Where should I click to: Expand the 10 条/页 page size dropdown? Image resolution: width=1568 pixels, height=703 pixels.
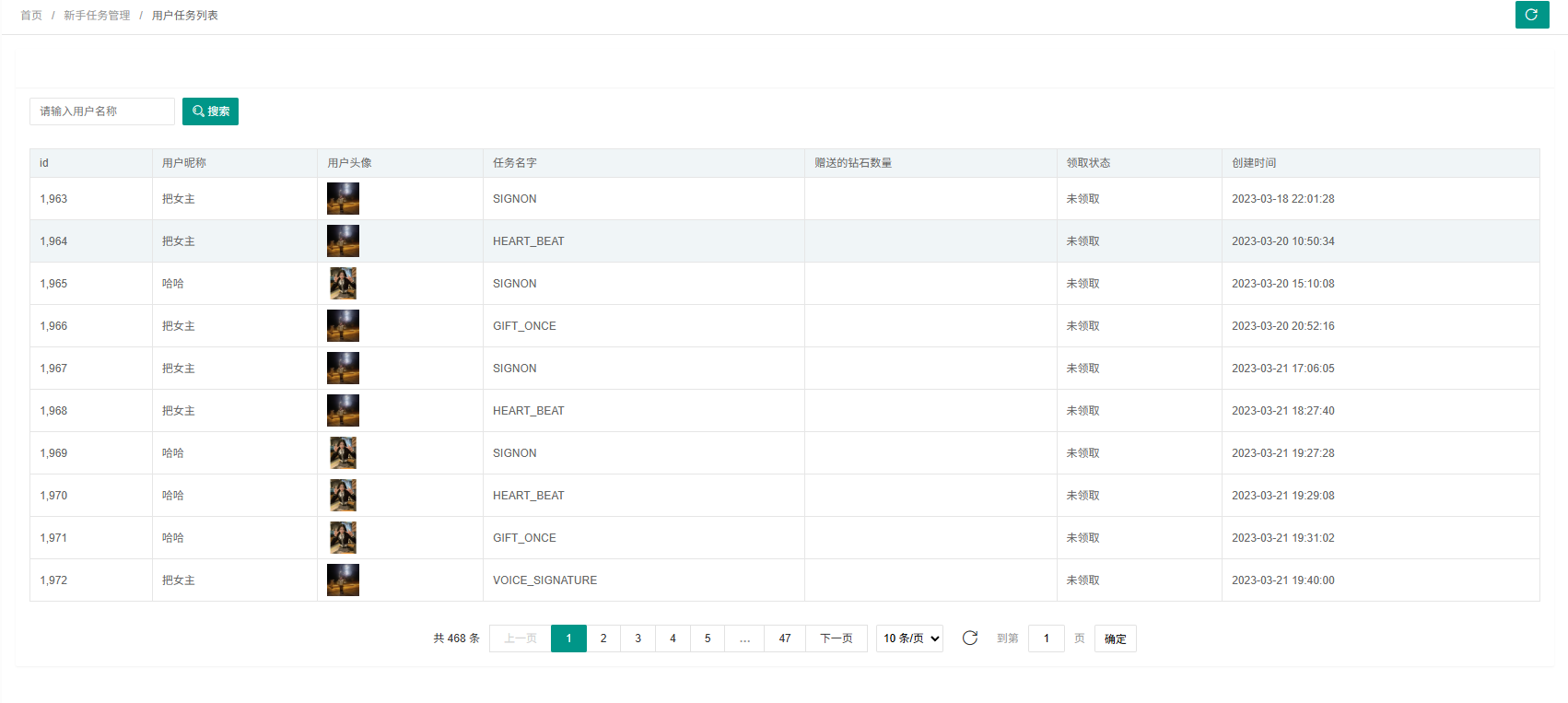coord(909,639)
